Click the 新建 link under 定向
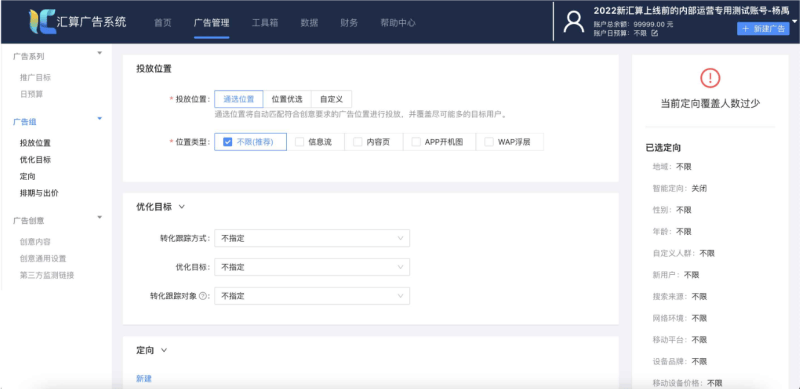The height and width of the screenshot is (389, 800). (x=144, y=379)
